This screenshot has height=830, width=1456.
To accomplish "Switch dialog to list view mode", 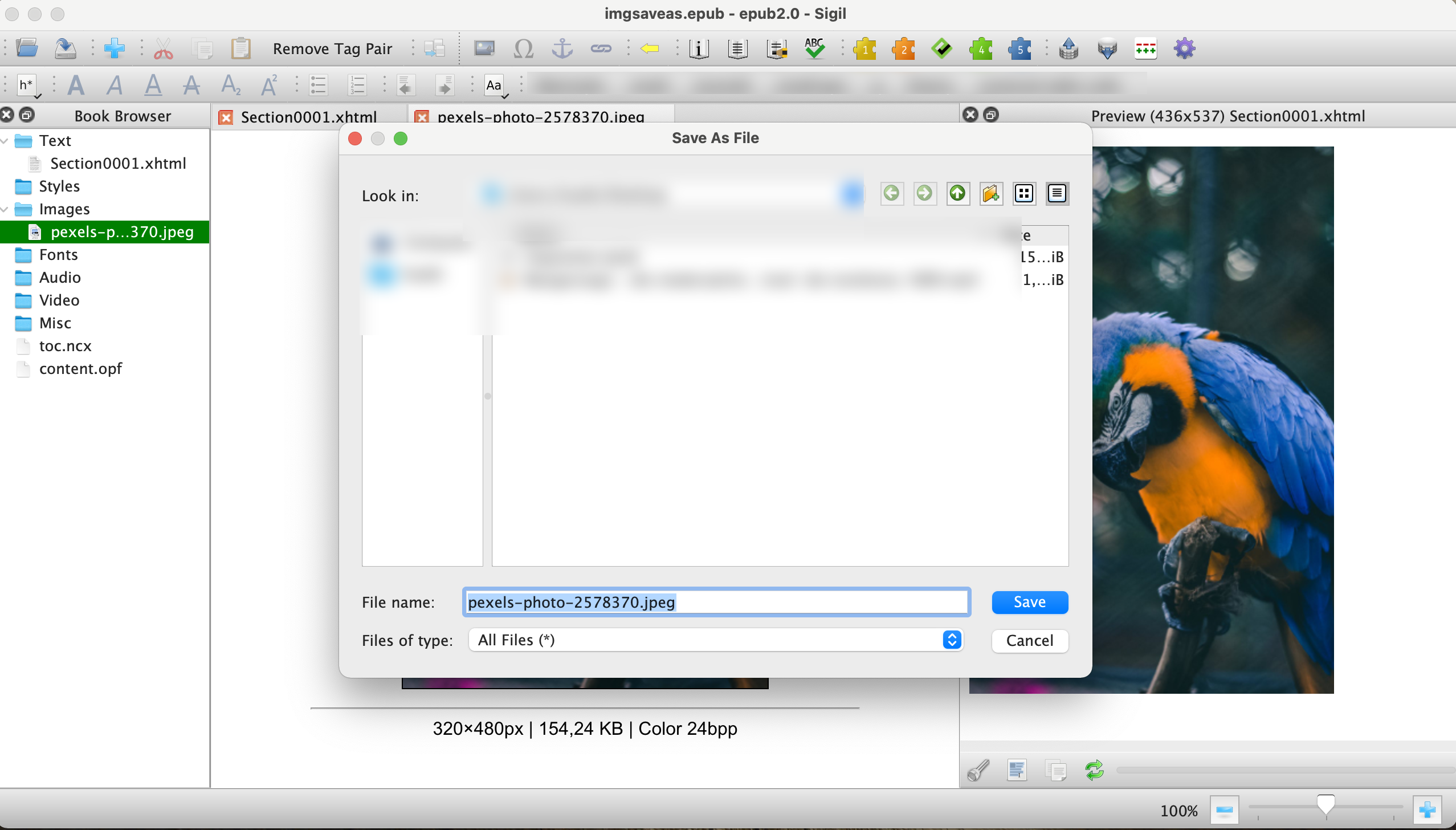I will coord(1024,194).
